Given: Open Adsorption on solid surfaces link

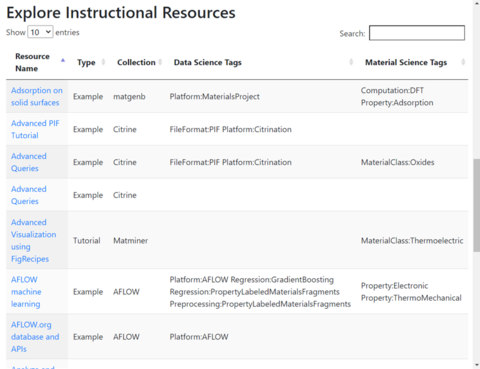Looking at the screenshot, I should [37, 96].
